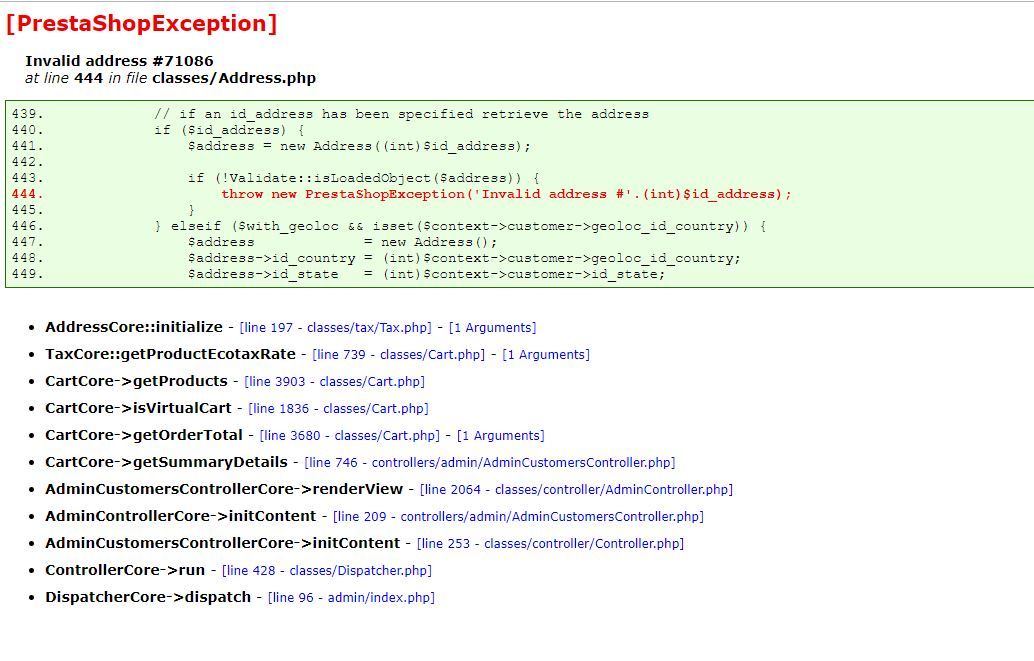
Task: Click code line 448 id_country assignment
Action: point(464,259)
